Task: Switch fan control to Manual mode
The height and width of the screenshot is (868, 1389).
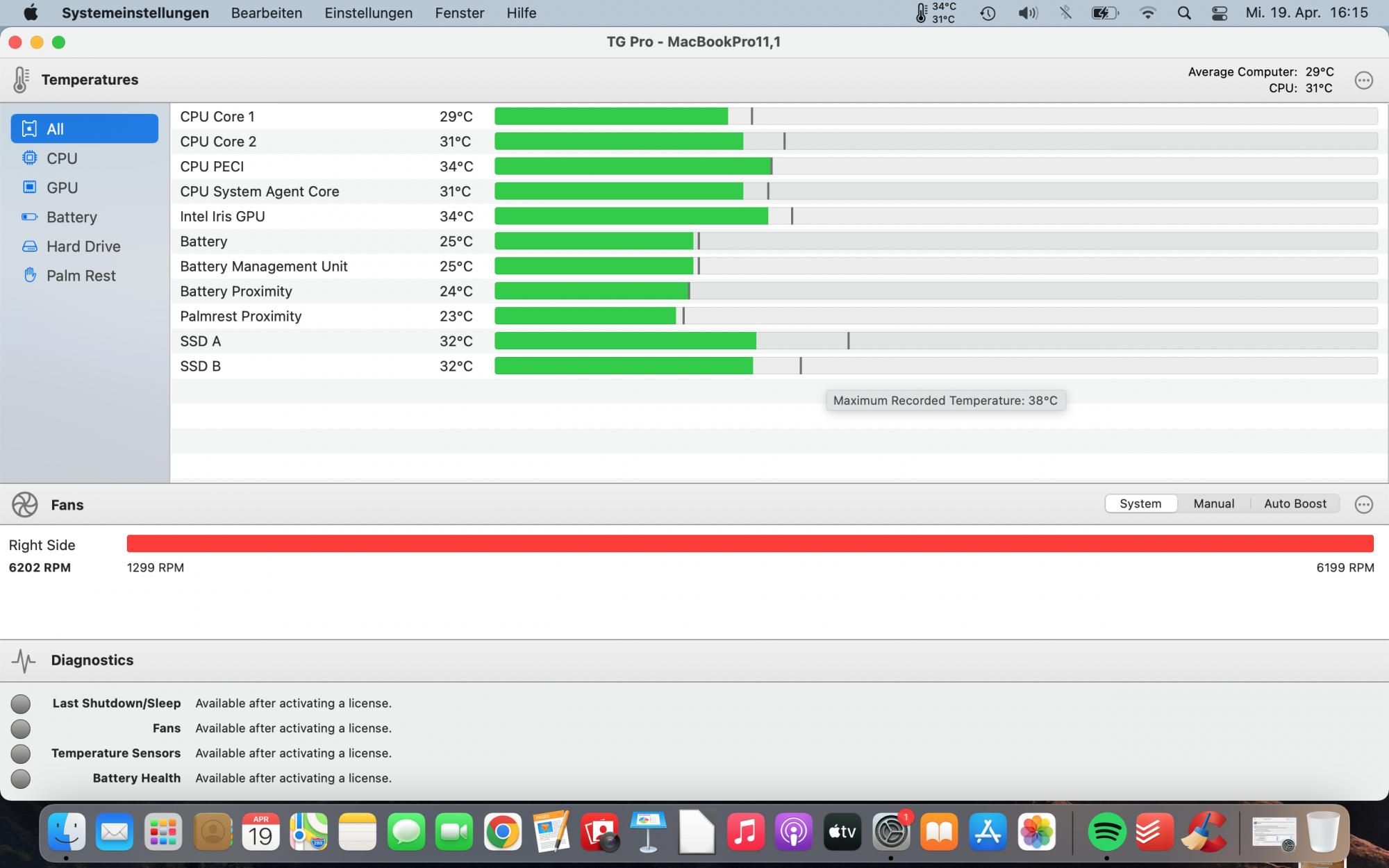Action: click(x=1213, y=503)
